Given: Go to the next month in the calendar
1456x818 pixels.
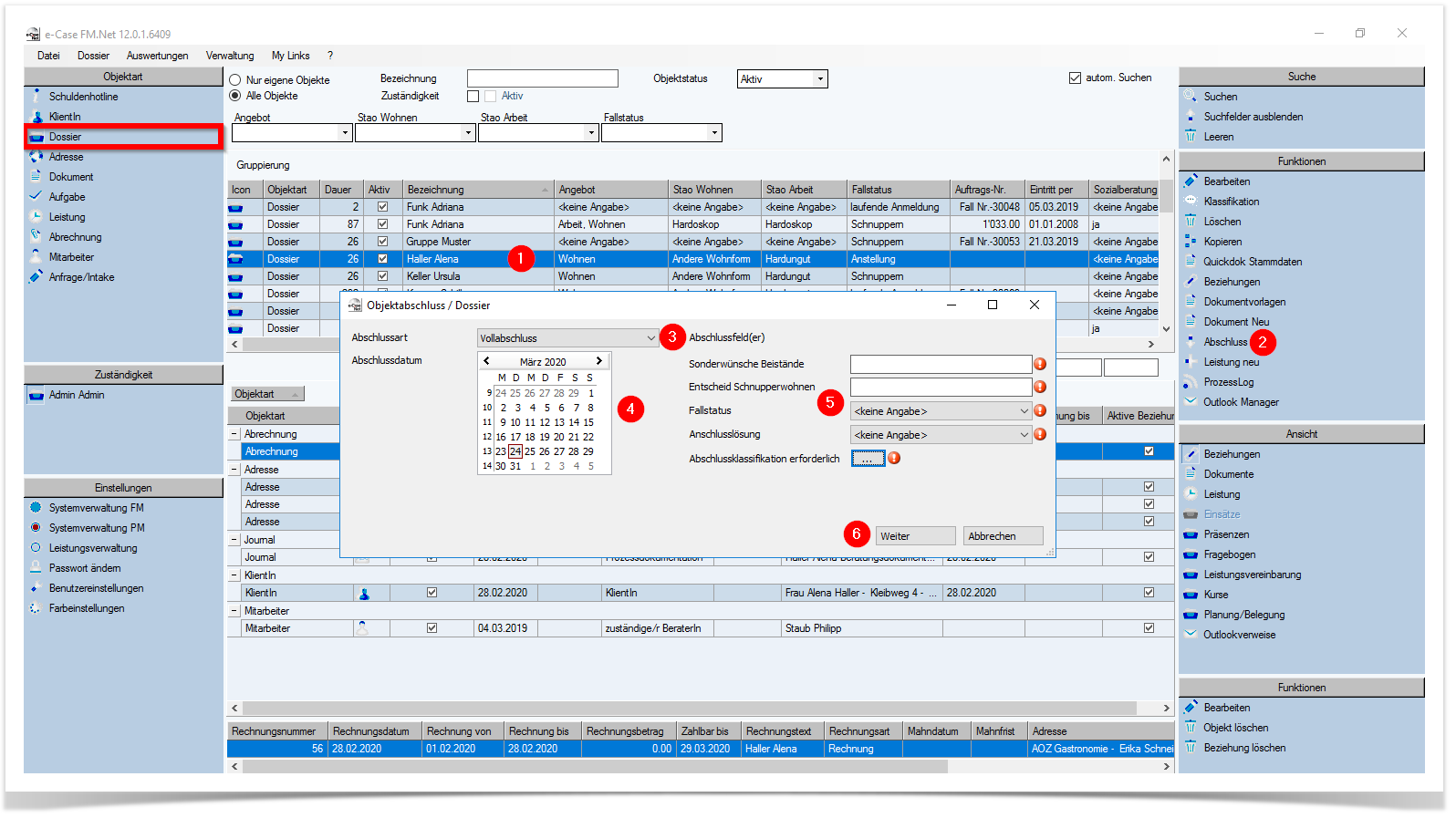Looking at the screenshot, I should (x=598, y=361).
